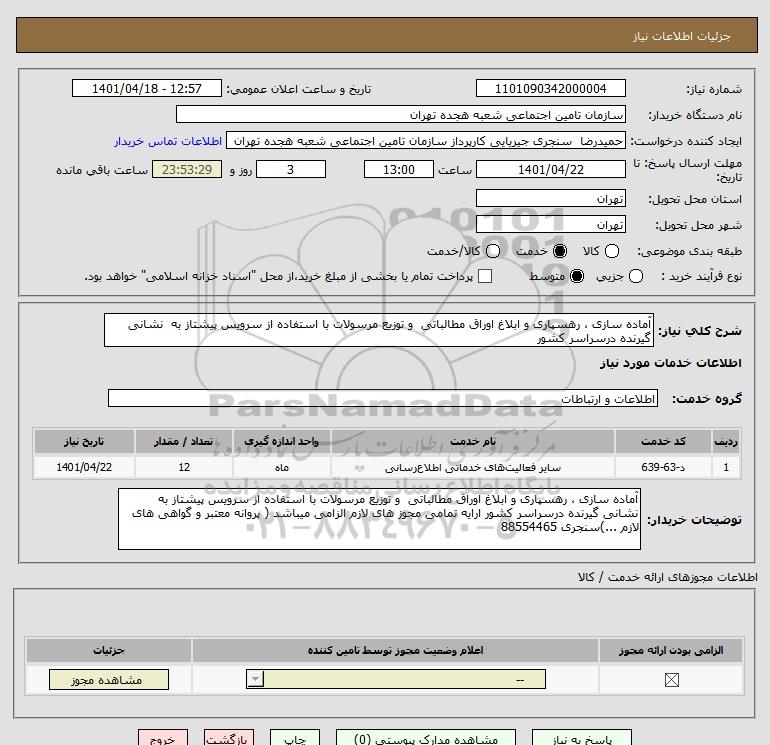The width and height of the screenshot is (770, 745).
Task: Click the چاپ print button
Action: click(295, 738)
